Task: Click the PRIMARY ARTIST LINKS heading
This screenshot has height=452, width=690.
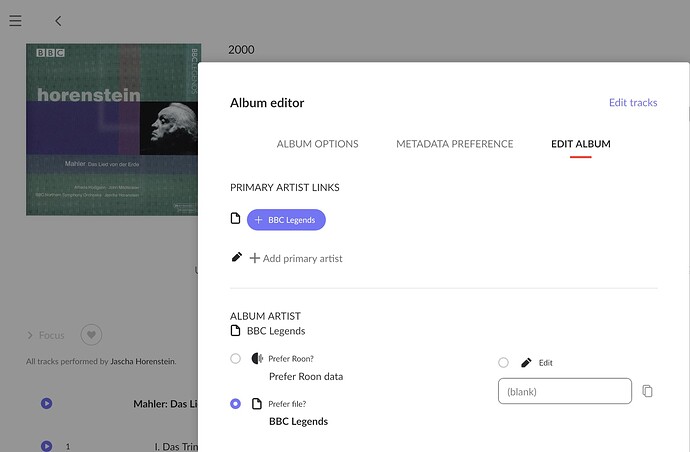Action: tap(285, 187)
